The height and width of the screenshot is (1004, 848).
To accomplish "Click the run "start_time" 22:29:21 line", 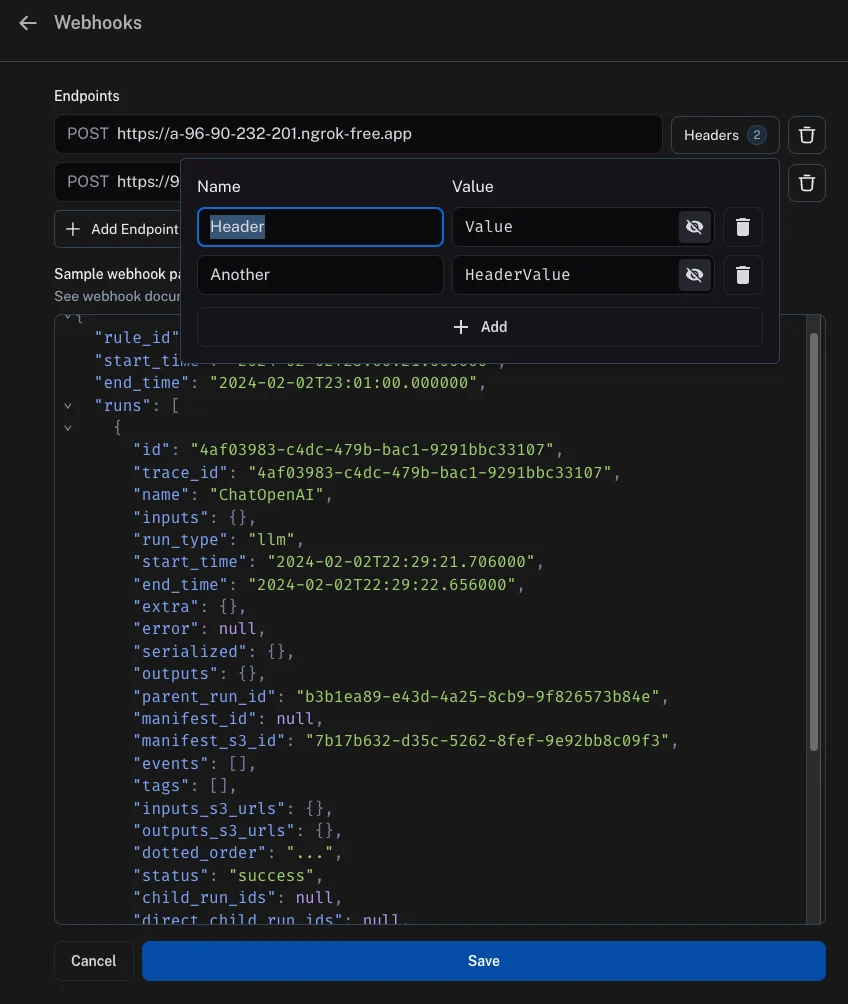I will pyautogui.click(x=338, y=562).
